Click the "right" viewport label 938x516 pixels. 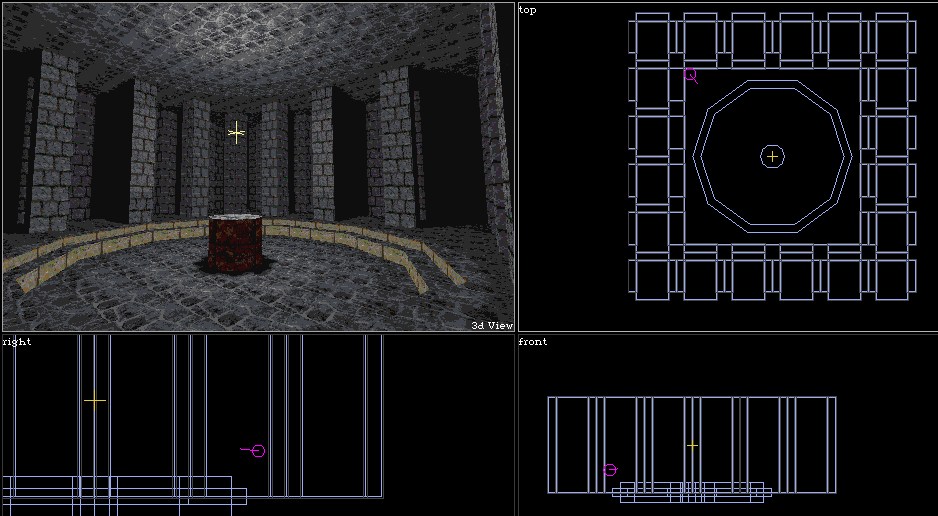[17, 341]
